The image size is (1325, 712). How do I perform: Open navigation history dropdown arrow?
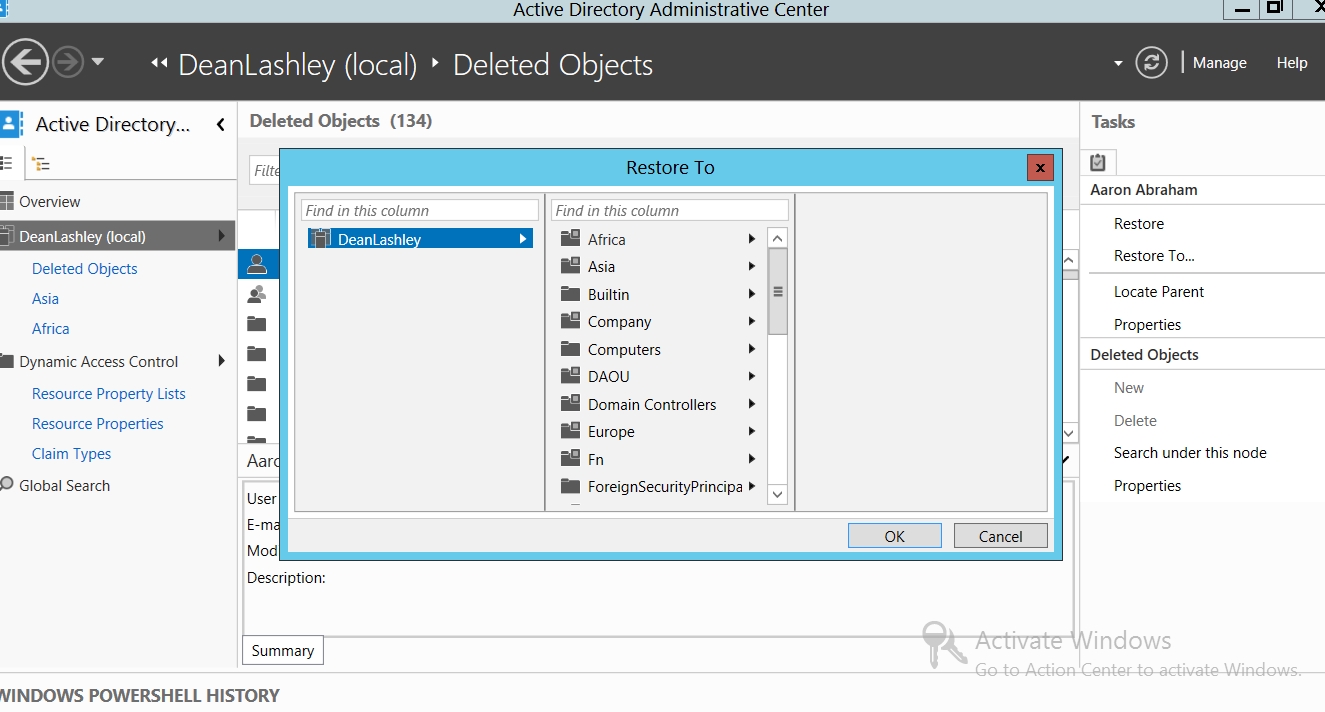click(98, 62)
